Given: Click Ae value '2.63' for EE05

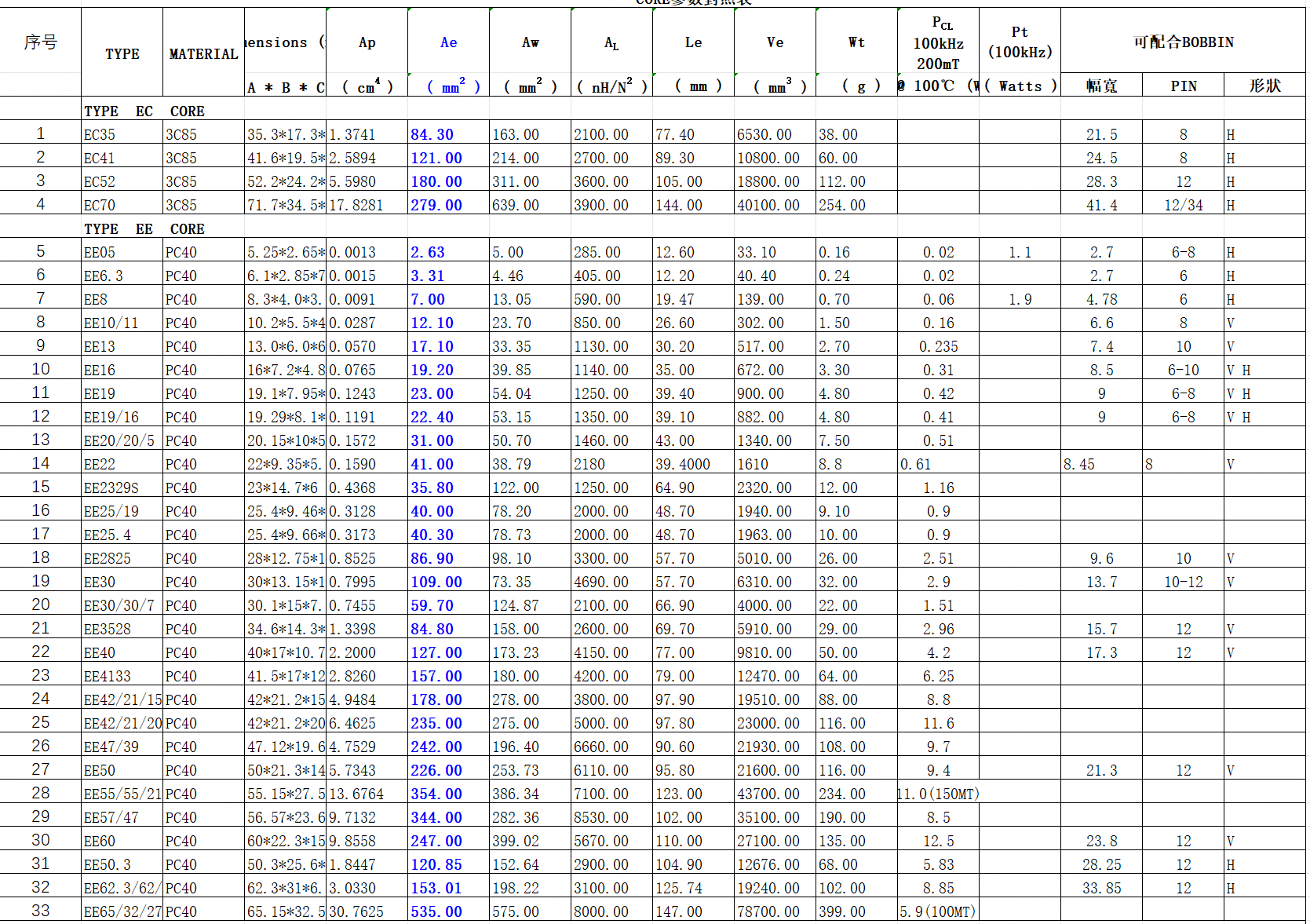Looking at the screenshot, I should coord(448,252).
